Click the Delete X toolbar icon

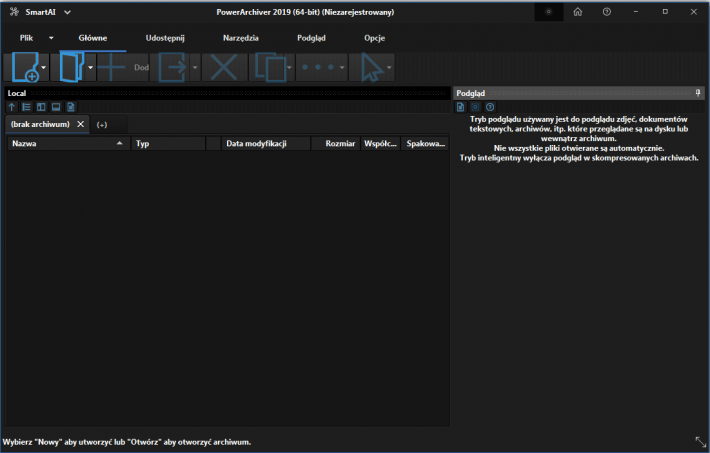point(224,67)
